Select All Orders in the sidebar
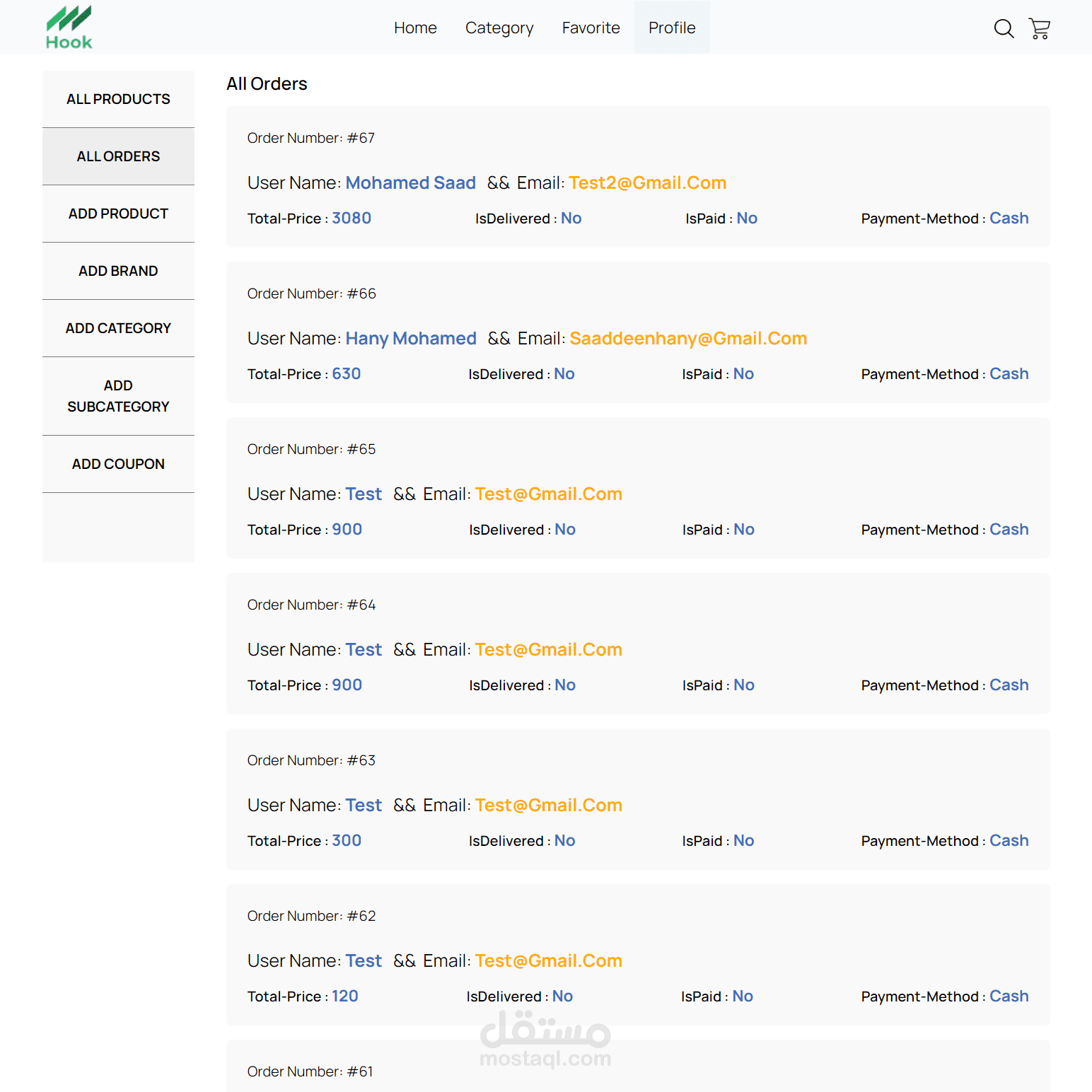This screenshot has height=1092, width=1092. pos(118,156)
